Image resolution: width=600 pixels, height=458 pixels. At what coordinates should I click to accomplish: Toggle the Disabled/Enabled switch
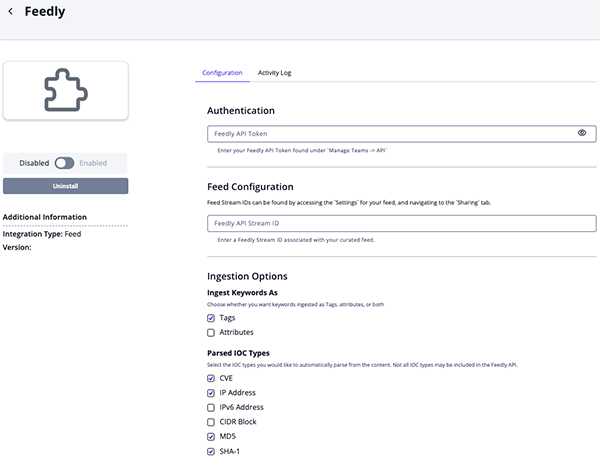pos(64,163)
